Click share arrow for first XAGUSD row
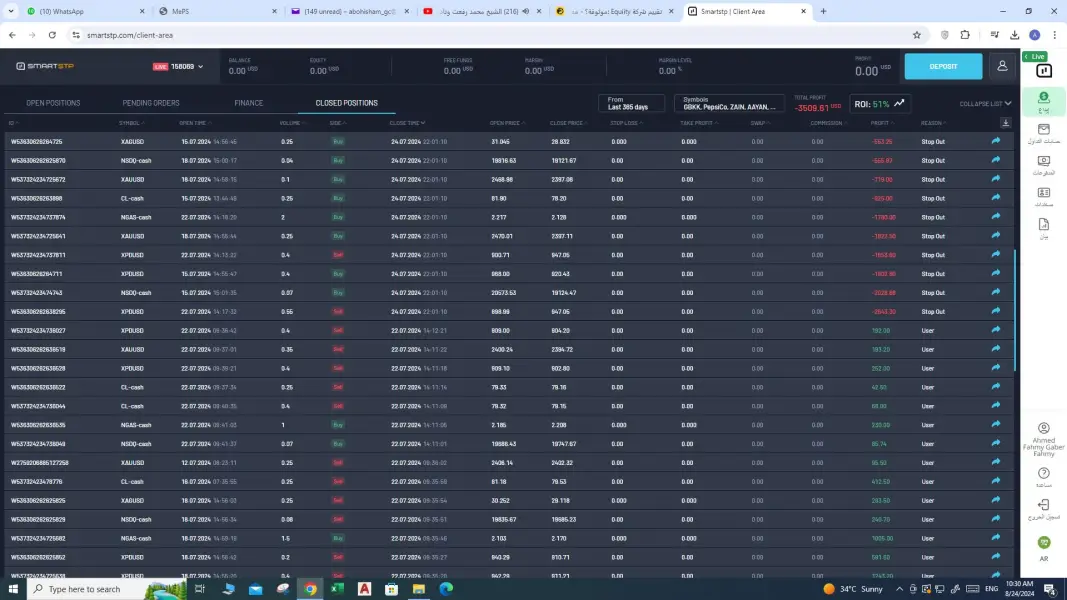 coord(995,142)
